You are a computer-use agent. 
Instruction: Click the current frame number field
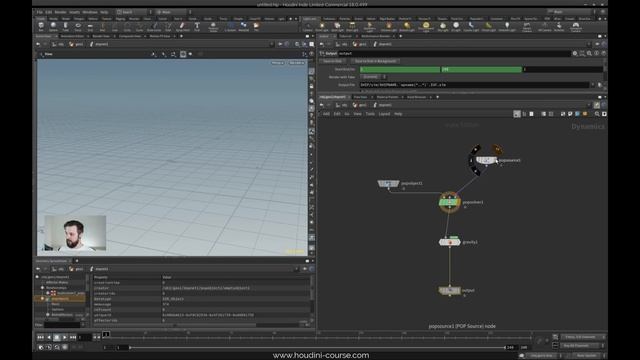point(84,337)
